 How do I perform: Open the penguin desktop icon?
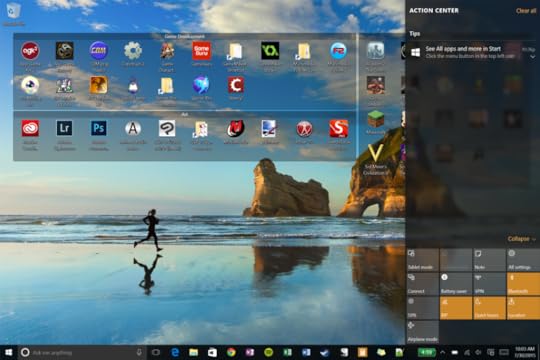coord(133,85)
